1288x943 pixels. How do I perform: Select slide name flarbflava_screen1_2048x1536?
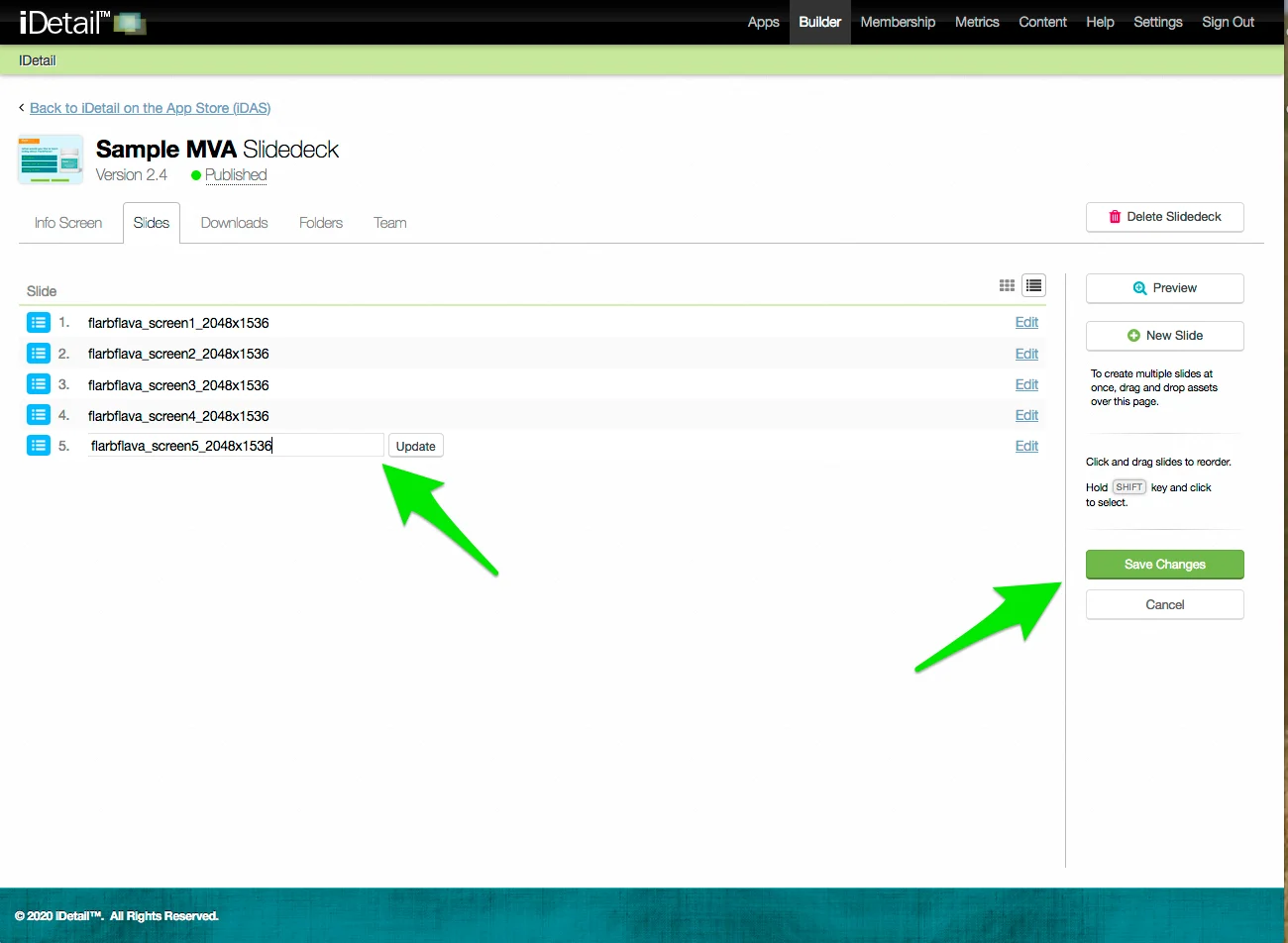click(178, 323)
